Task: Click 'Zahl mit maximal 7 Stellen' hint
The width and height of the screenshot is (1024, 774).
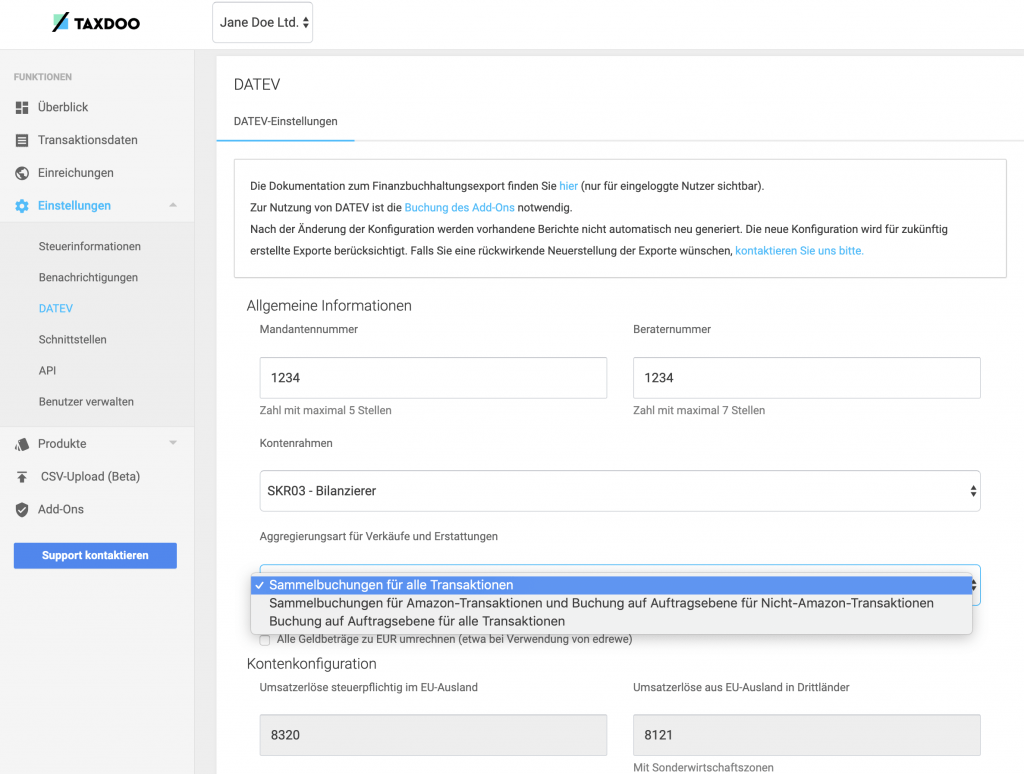Action: click(699, 410)
